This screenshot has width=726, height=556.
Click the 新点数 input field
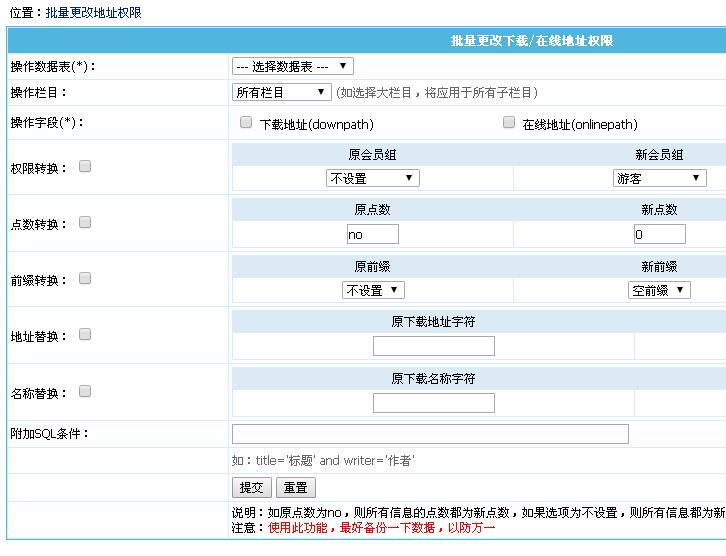tap(660, 234)
